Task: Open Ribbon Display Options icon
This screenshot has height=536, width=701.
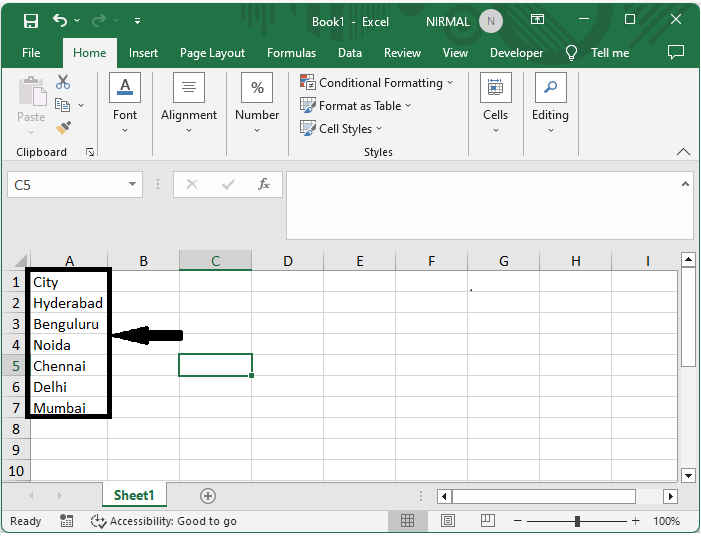Action: click(x=537, y=19)
